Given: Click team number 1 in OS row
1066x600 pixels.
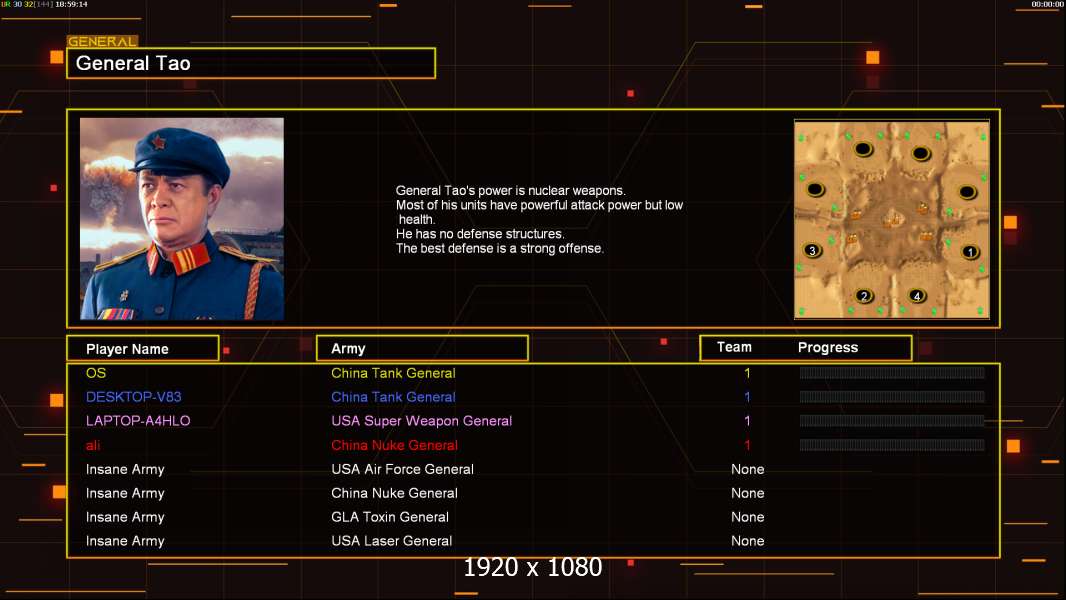Looking at the screenshot, I should pos(747,373).
